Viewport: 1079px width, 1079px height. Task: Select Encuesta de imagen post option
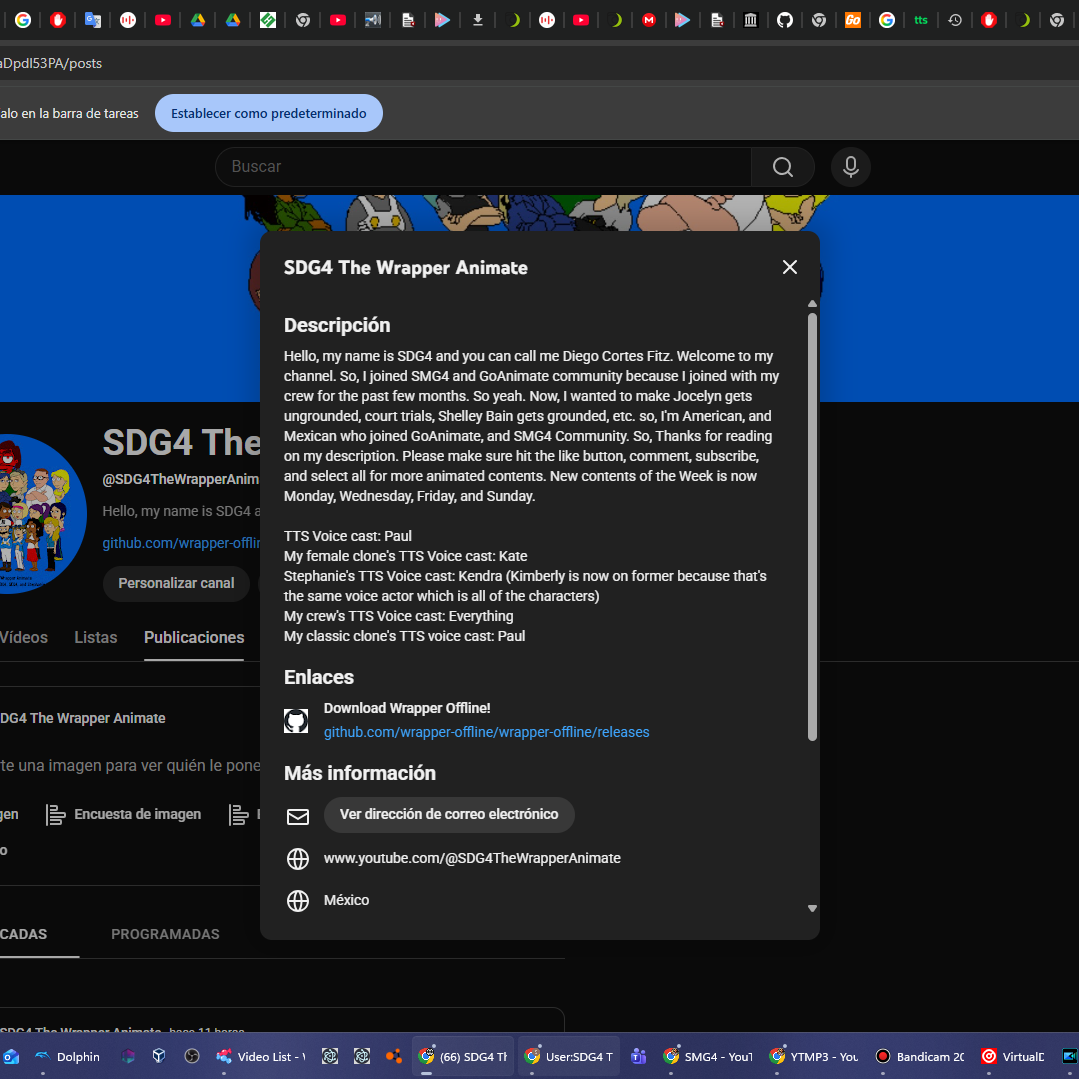[124, 815]
